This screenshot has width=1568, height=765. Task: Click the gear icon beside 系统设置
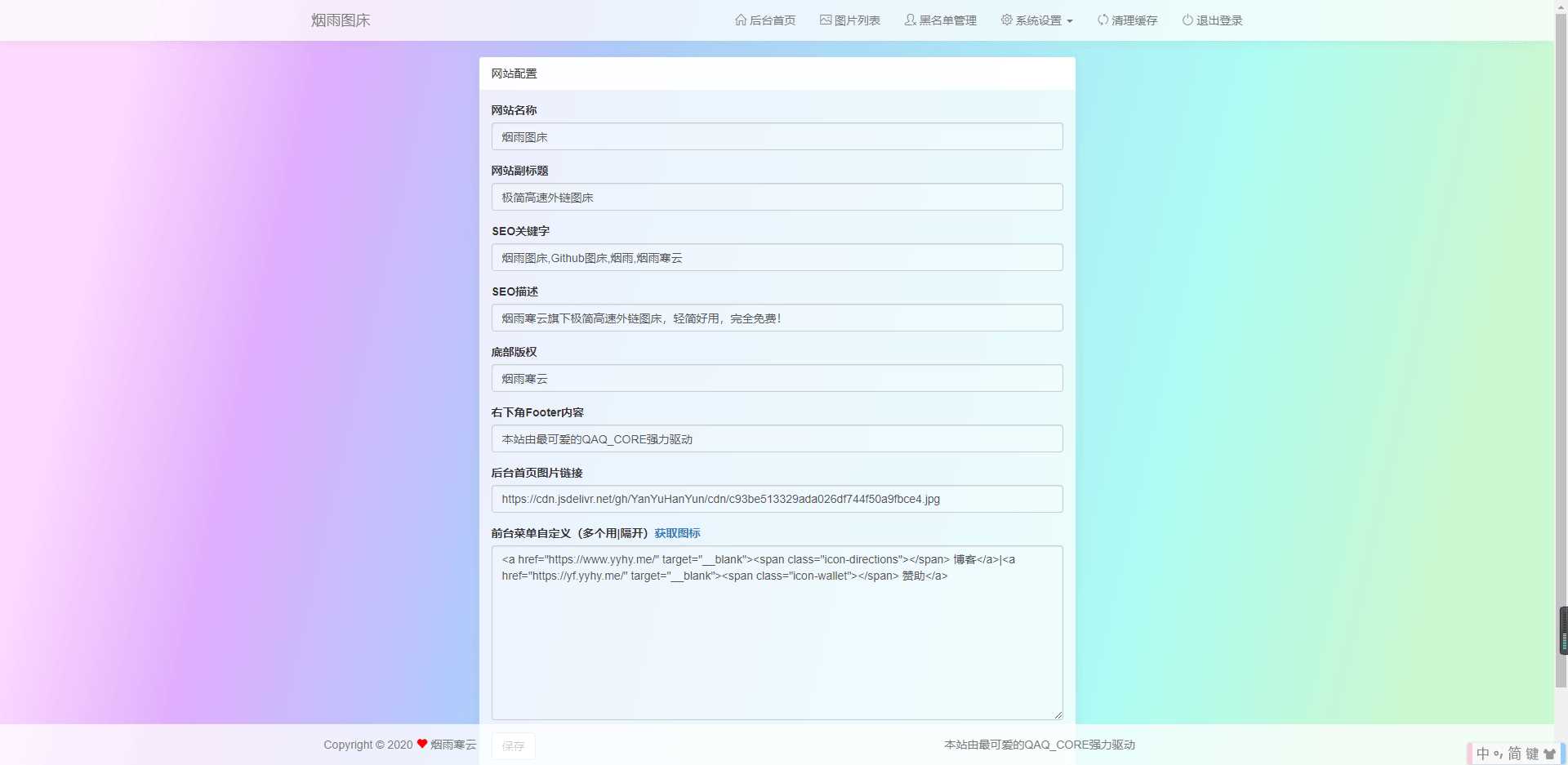tap(1005, 20)
